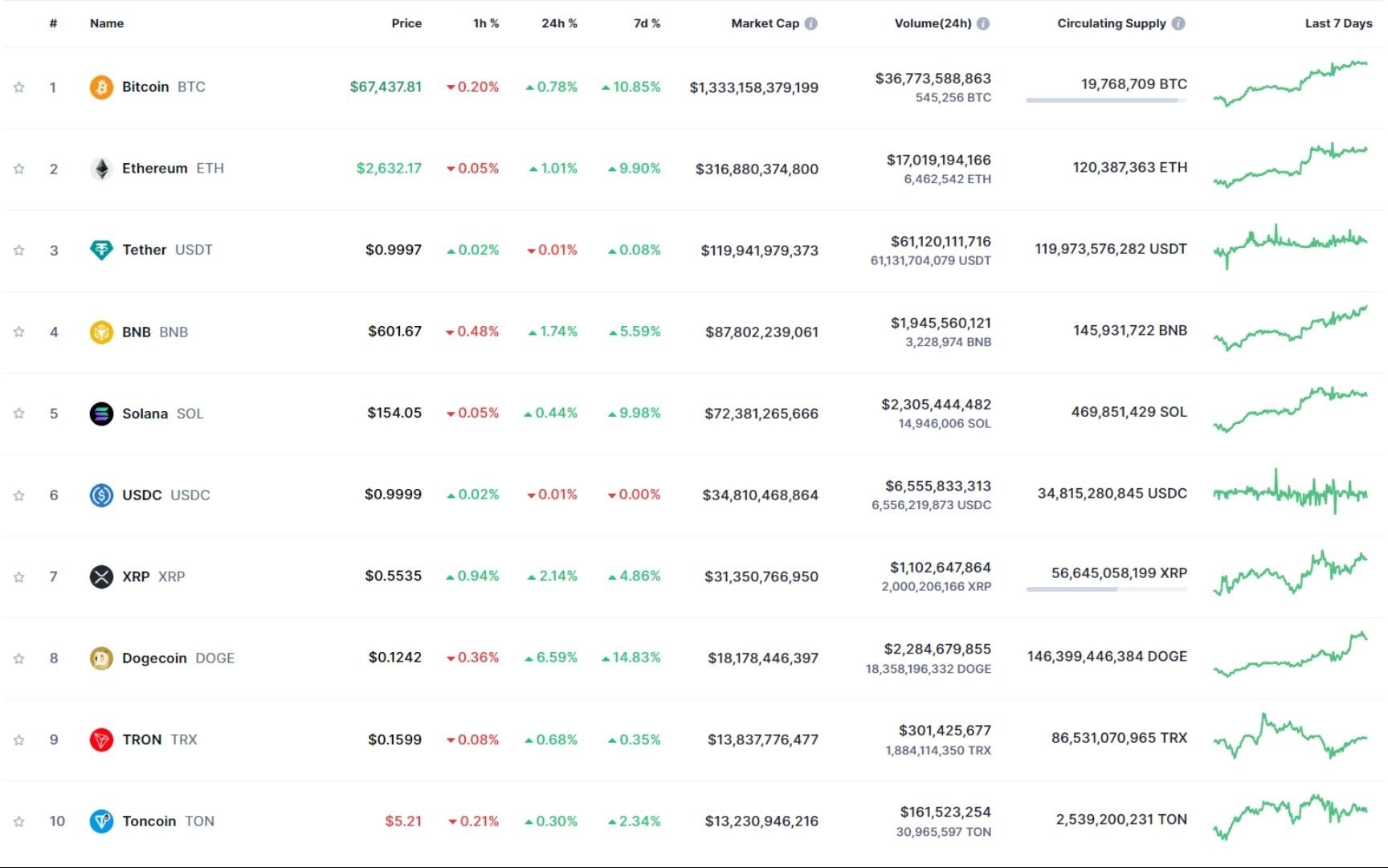Viewport: 1388px width, 868px height.
Task: Click the Toncoin logo icon
Action: click(x=100, y=821)
